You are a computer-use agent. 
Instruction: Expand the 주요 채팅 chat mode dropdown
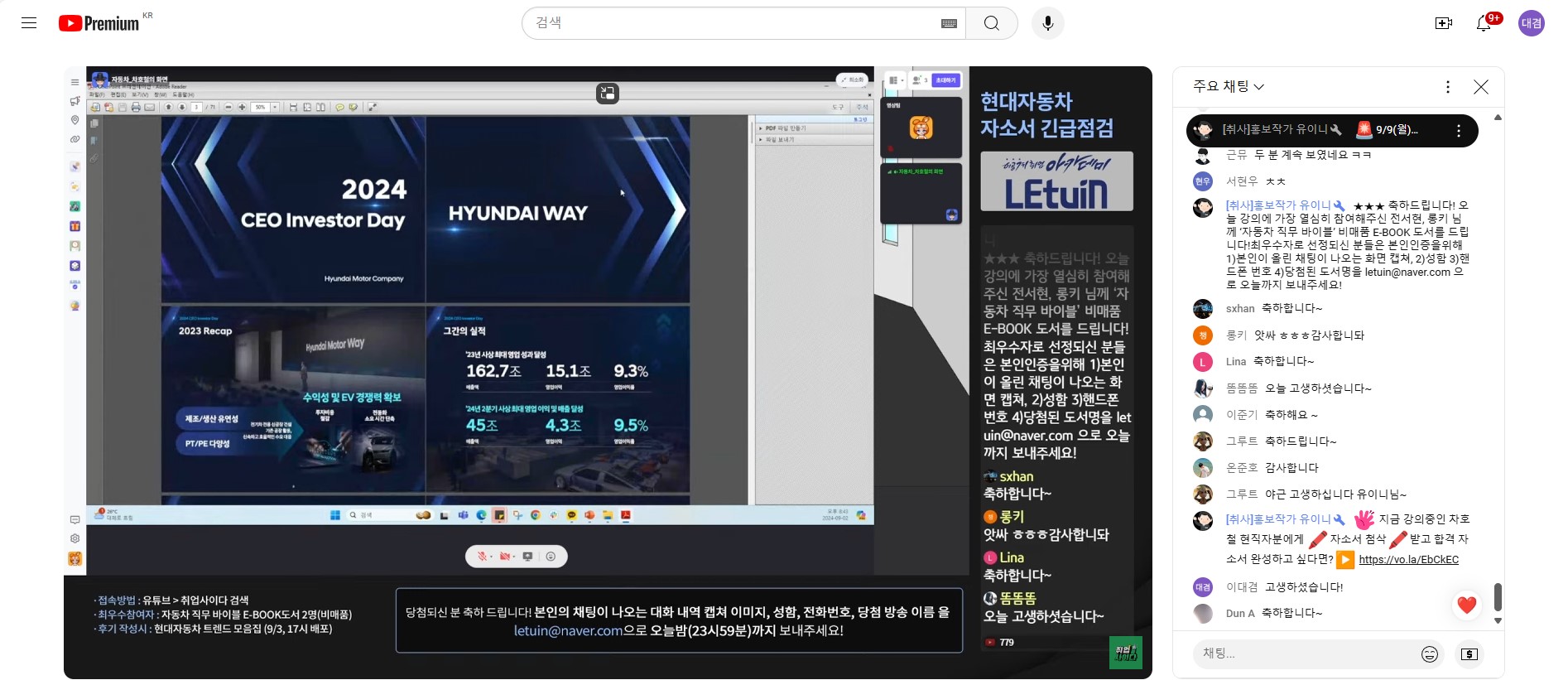1229,87
